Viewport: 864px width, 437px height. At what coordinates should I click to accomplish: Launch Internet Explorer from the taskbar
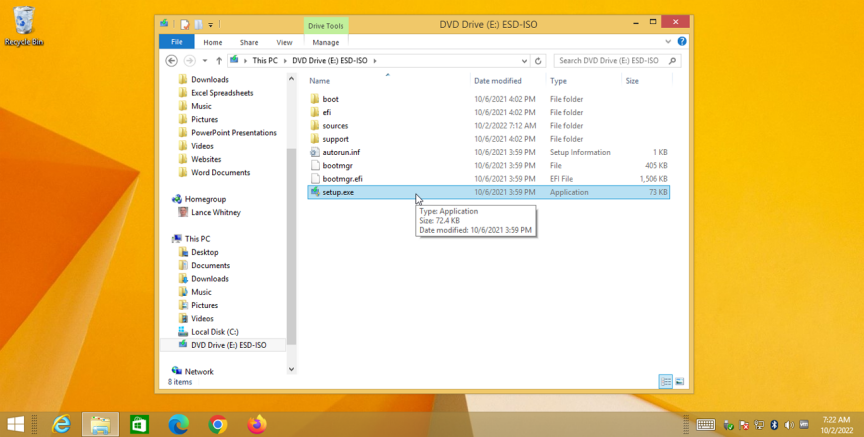61,424
